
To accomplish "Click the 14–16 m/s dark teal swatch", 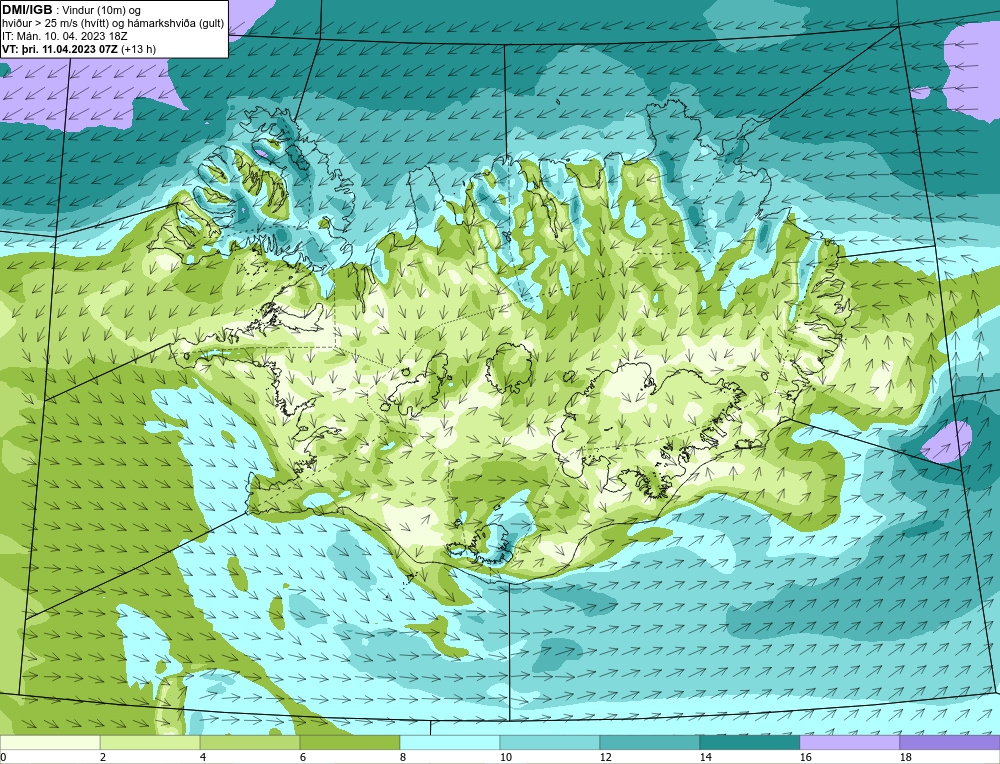I will [x=750, y=742].
